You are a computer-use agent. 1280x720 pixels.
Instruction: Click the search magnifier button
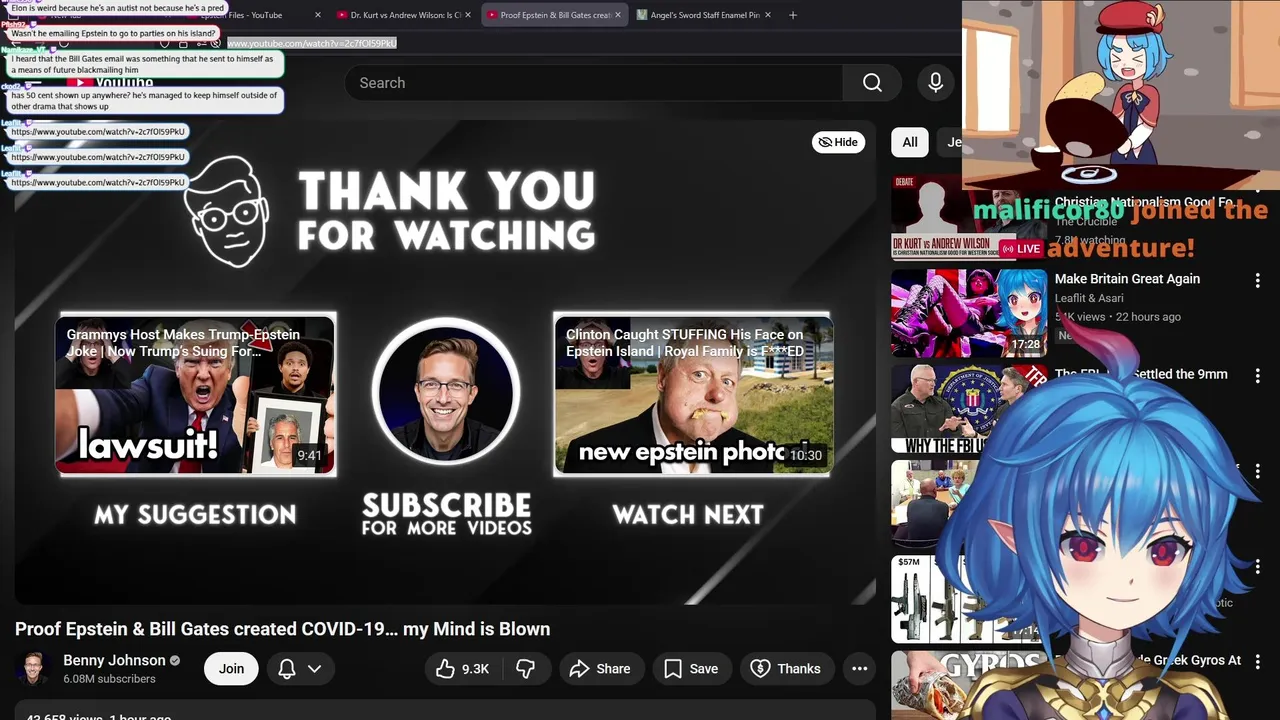click(x=872, y=83)
